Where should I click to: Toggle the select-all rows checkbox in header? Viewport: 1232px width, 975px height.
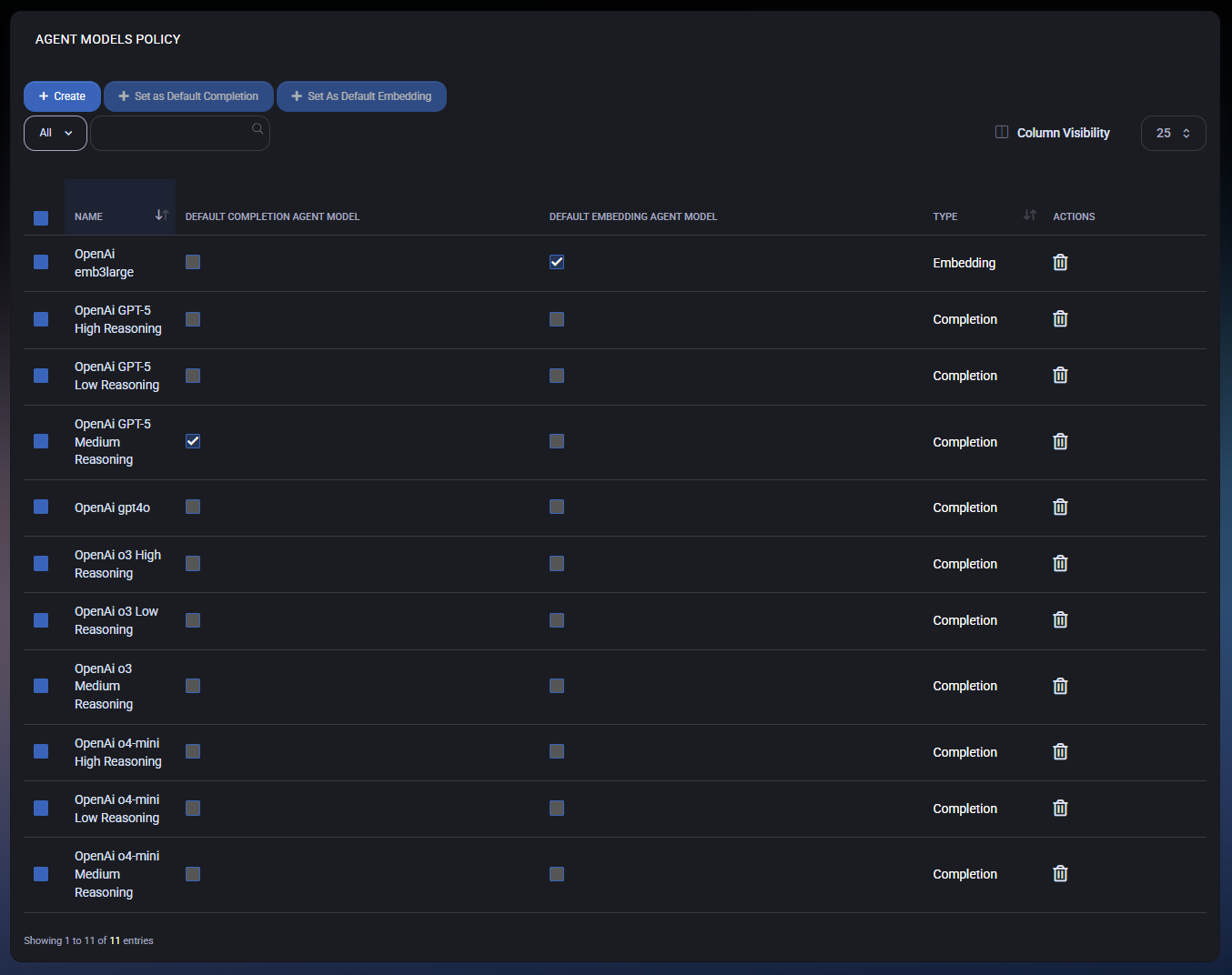click(x=41, y=218)
